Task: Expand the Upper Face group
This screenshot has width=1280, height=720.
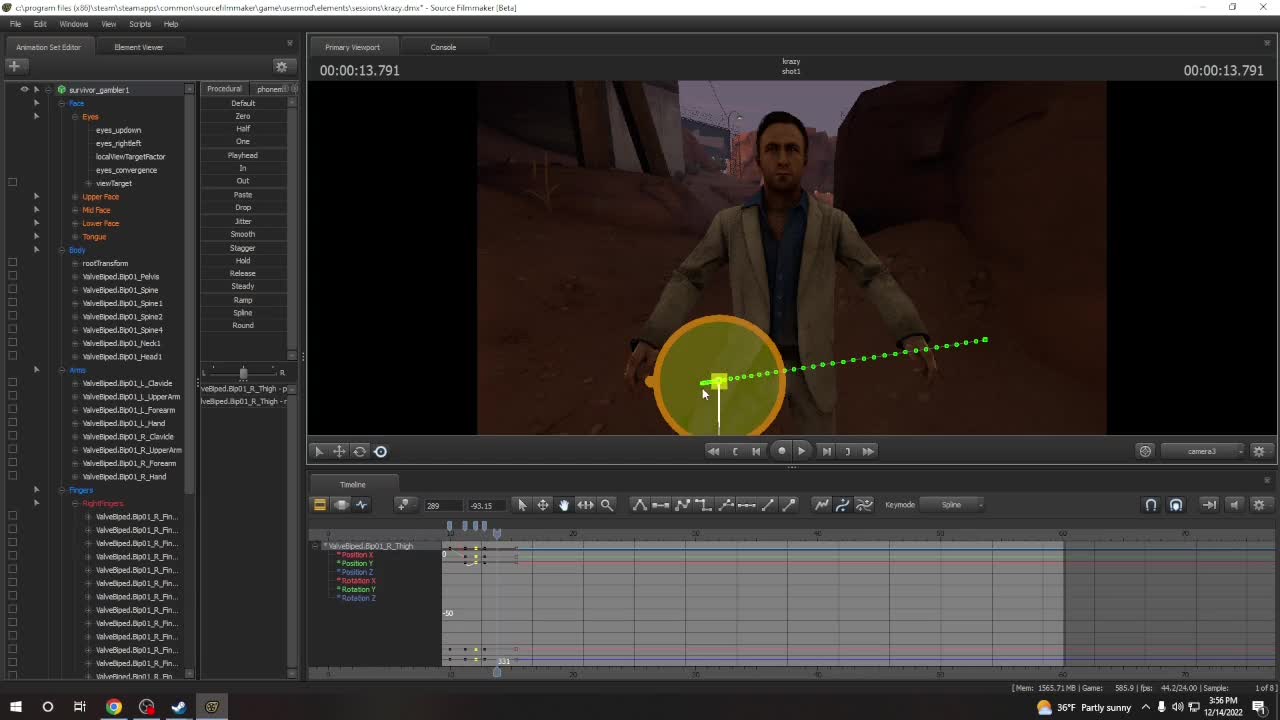Action: point(75,197)
